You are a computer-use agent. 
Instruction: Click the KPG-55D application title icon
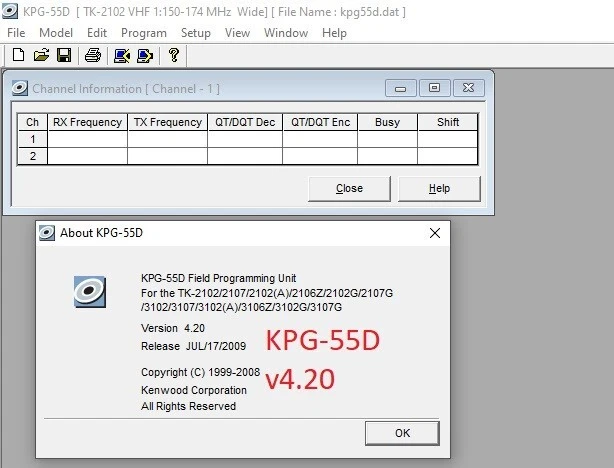(x=9, y=11)
